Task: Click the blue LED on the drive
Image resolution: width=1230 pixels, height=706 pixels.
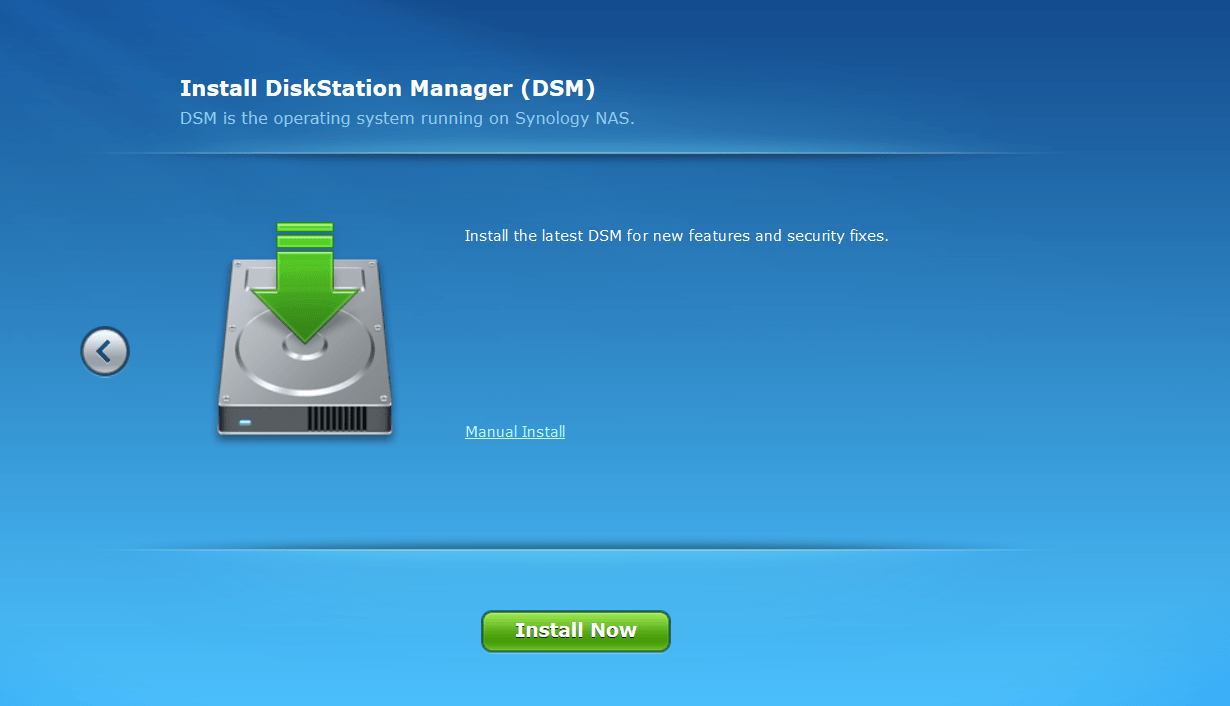Action: [245, 422]
